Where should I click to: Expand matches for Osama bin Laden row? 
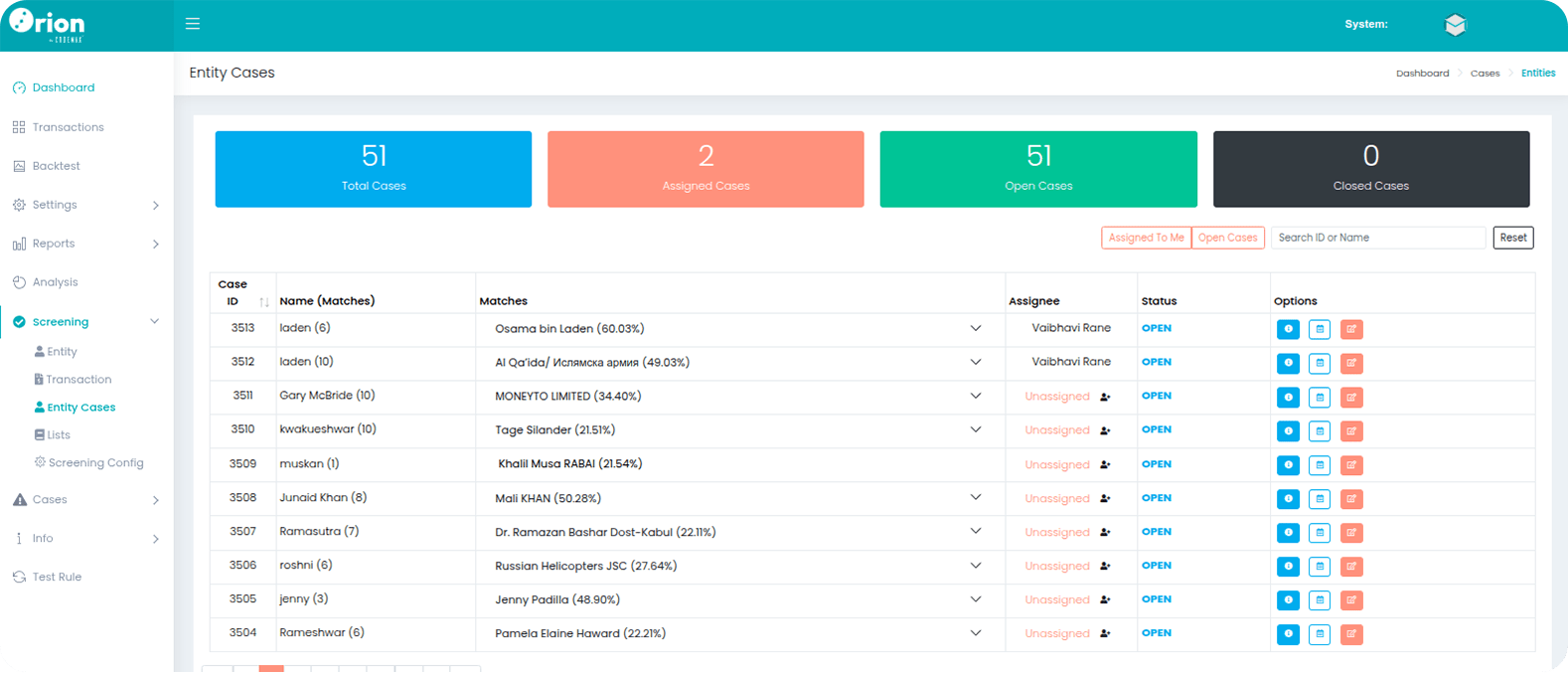976,328
